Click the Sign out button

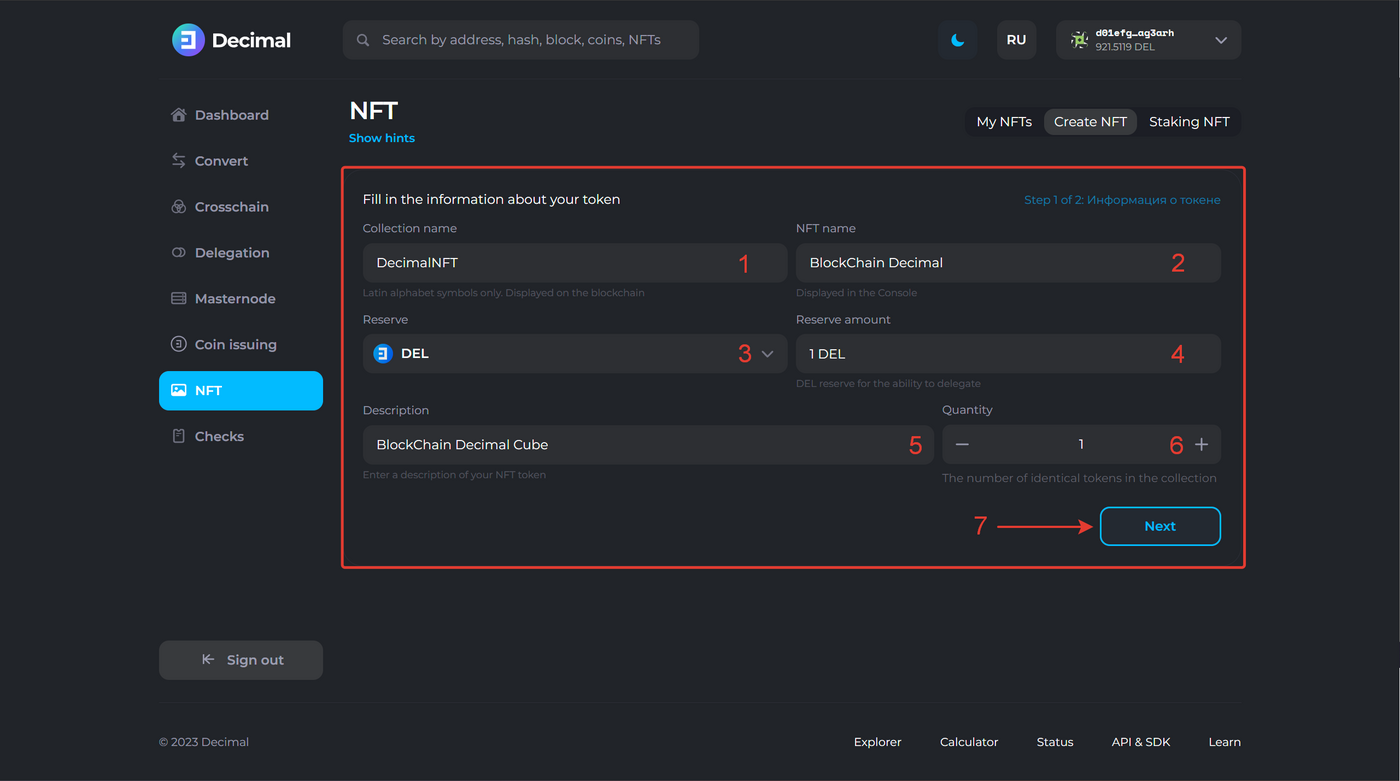[x=241, y=660]
